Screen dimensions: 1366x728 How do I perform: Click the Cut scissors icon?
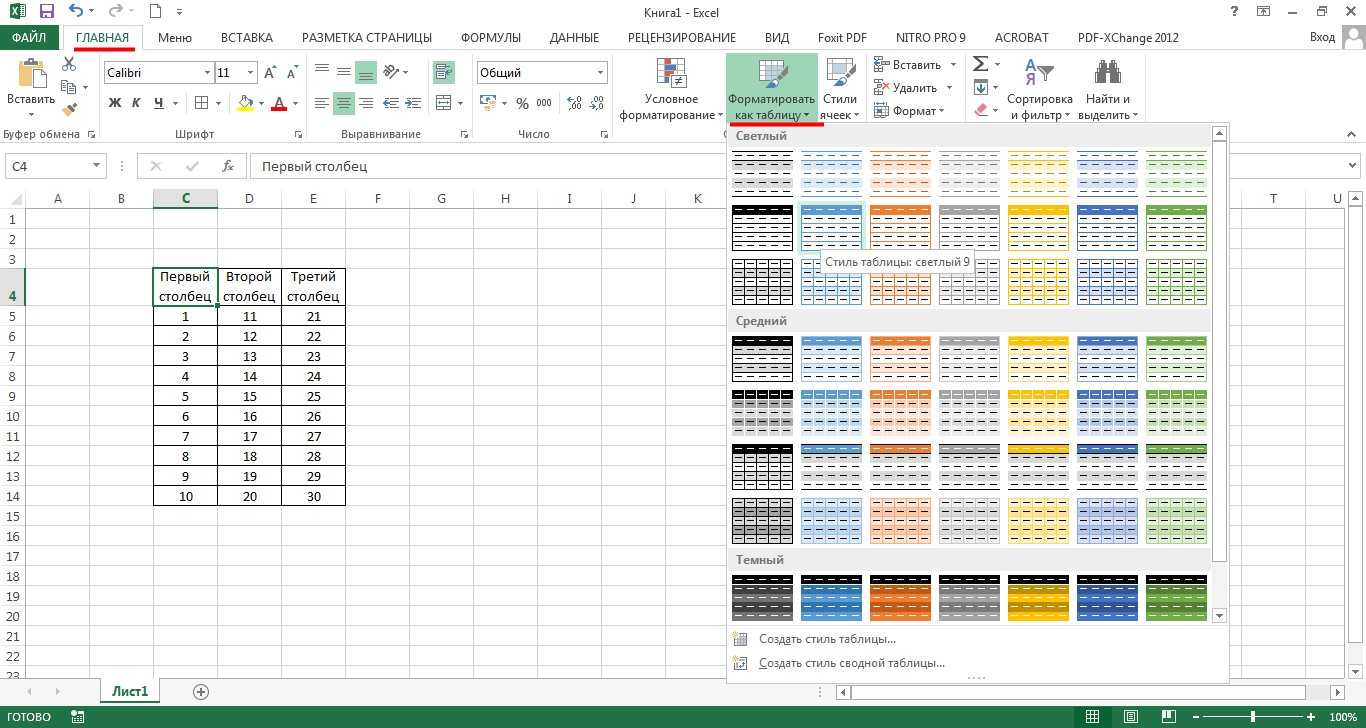(x=69, y=64)
